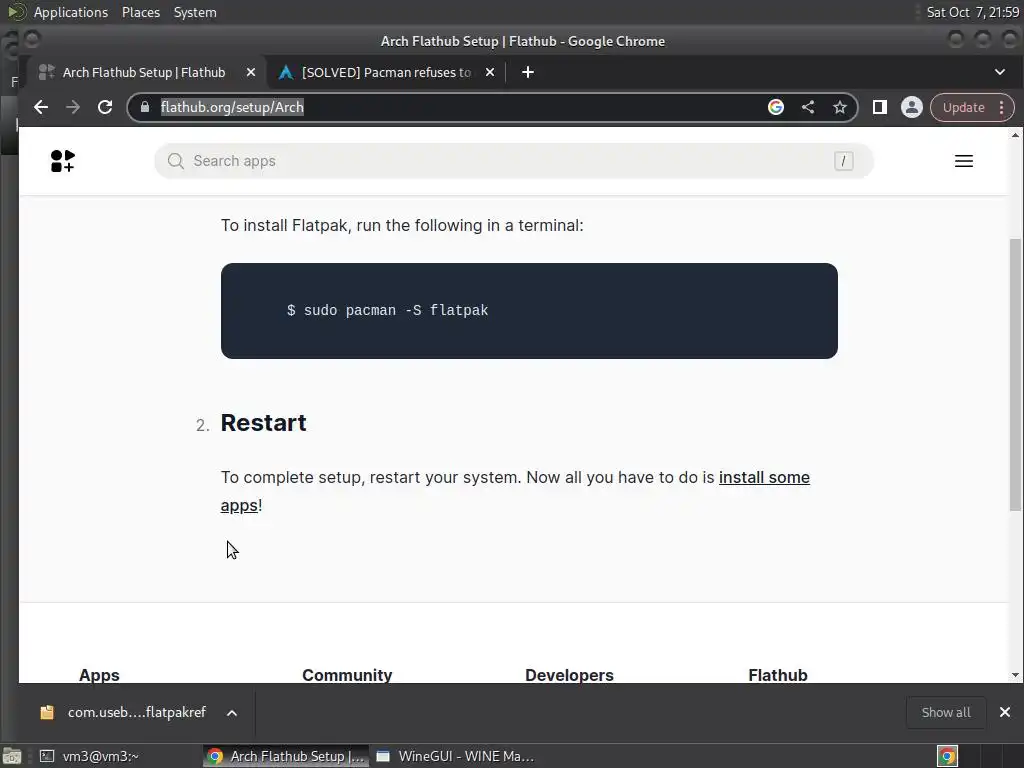The width and height of the screenshot is (1024, 768).
Task: Close the downloads bar
Action: (x=1005, y=712)
